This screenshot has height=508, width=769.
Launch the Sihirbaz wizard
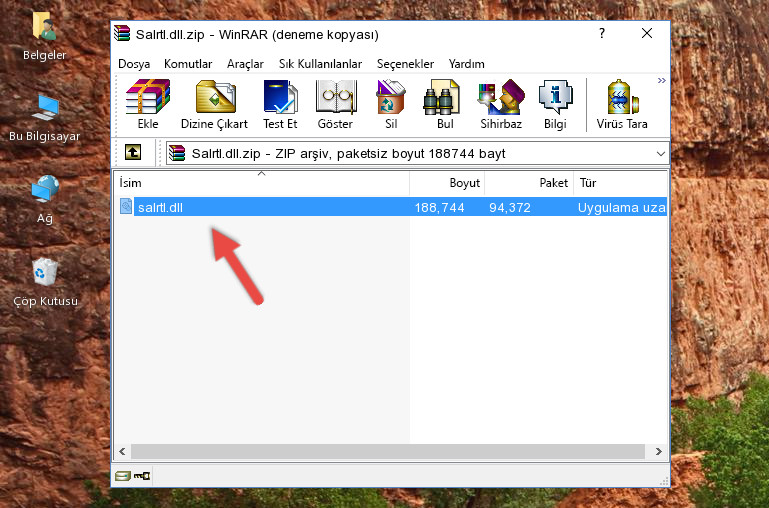pos(501,104)
